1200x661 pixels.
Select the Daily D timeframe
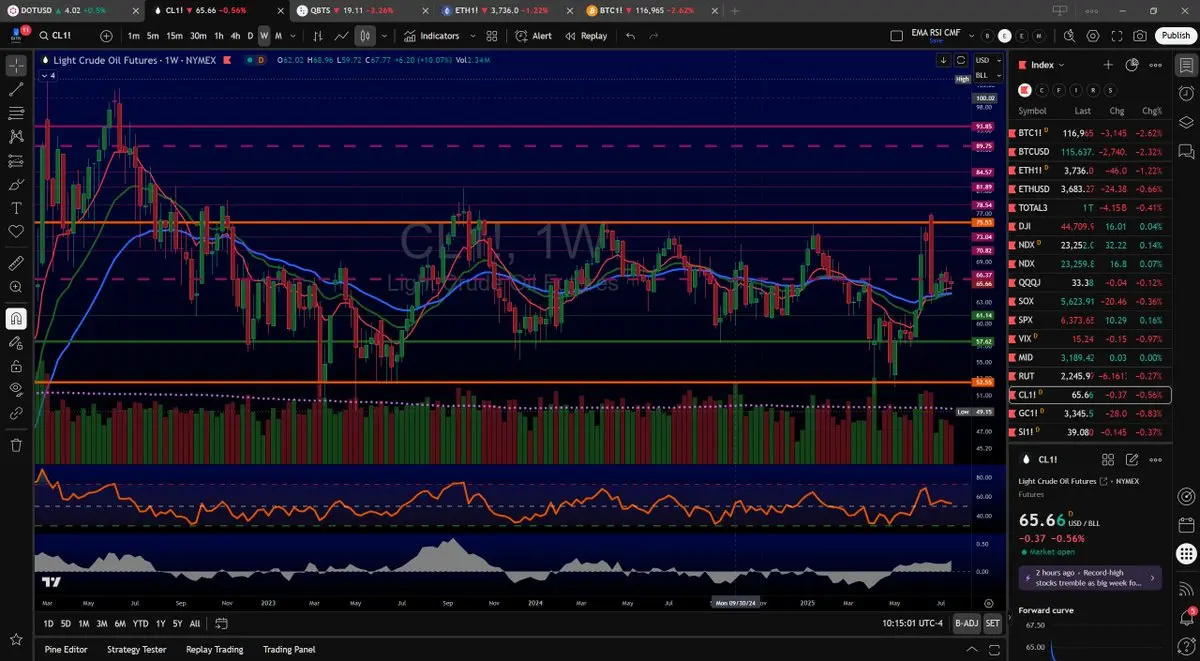pos(250,35)
